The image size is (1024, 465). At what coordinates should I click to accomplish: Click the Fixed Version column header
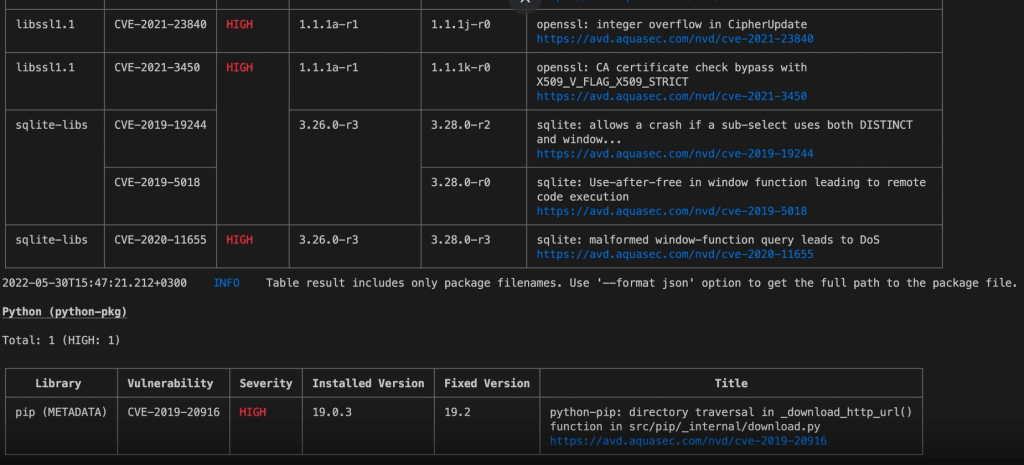(x=487, y=384)
